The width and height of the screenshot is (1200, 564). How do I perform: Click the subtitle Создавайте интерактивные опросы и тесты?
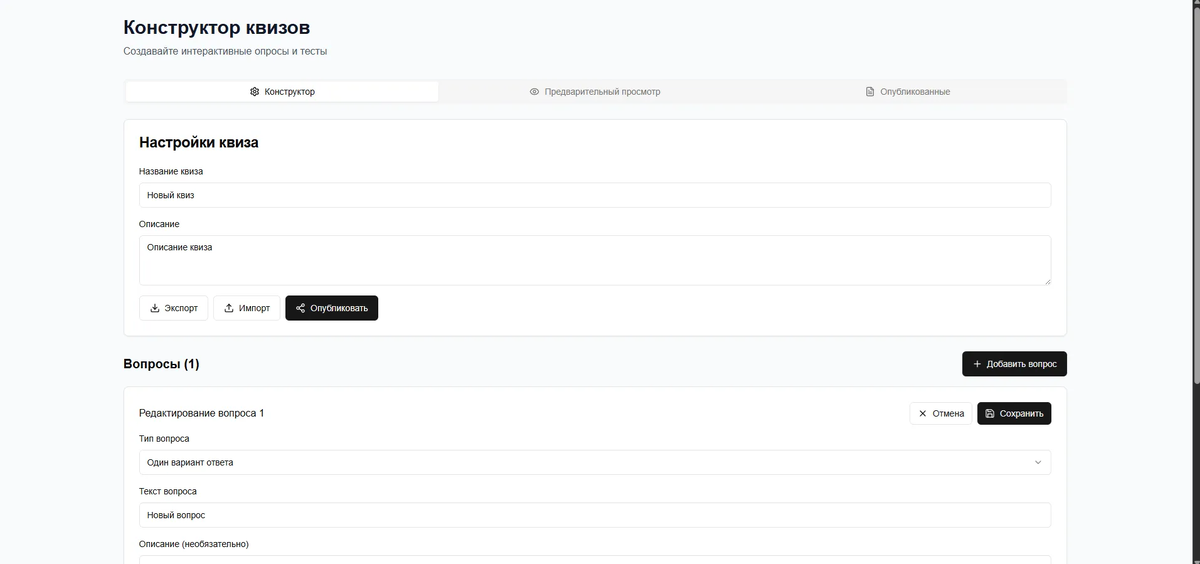225,51
